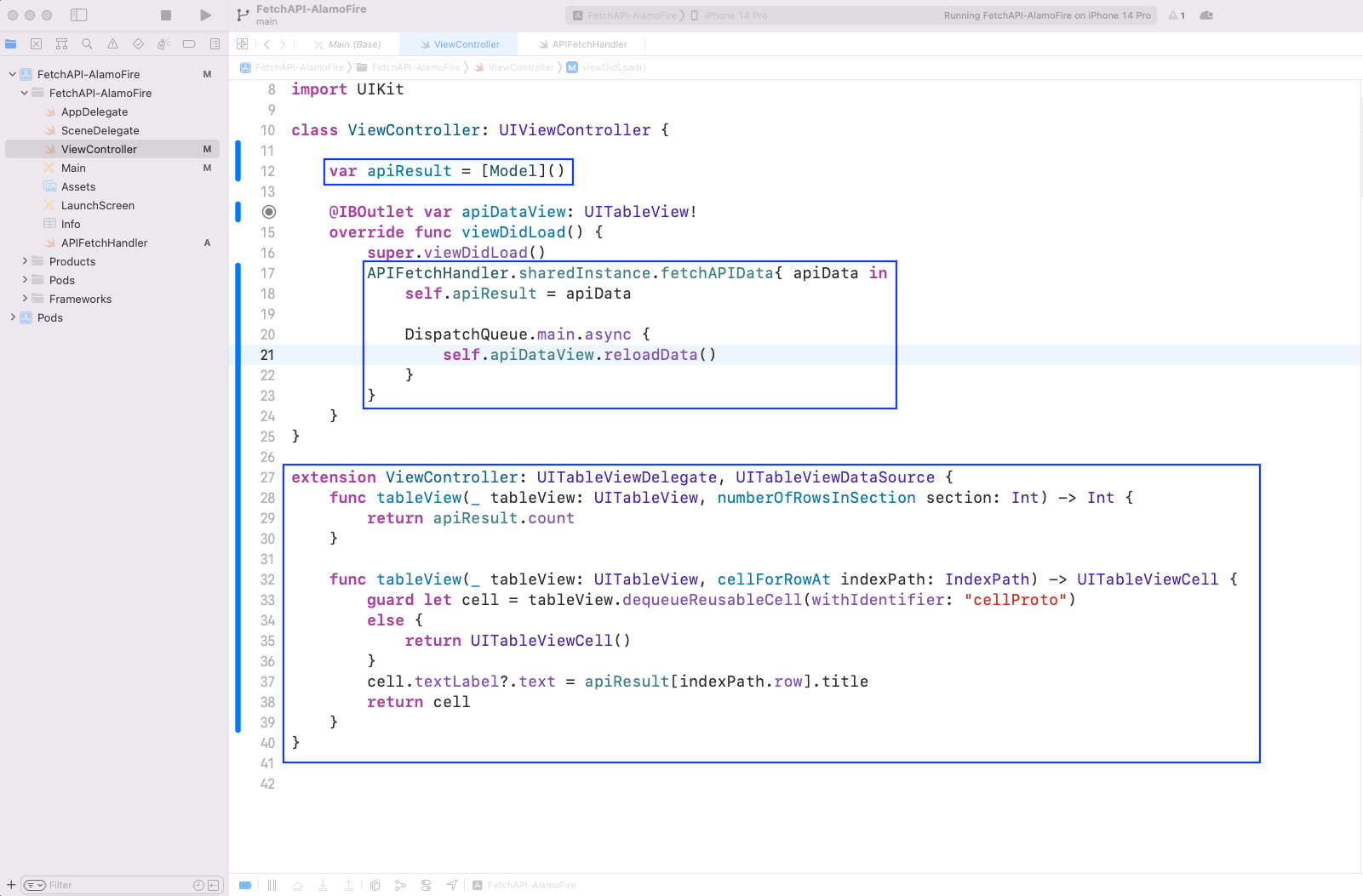Toggle breakpoints with the blue breakpoint icon
The image size is (1363, 896).
click(x=244, y=885)
